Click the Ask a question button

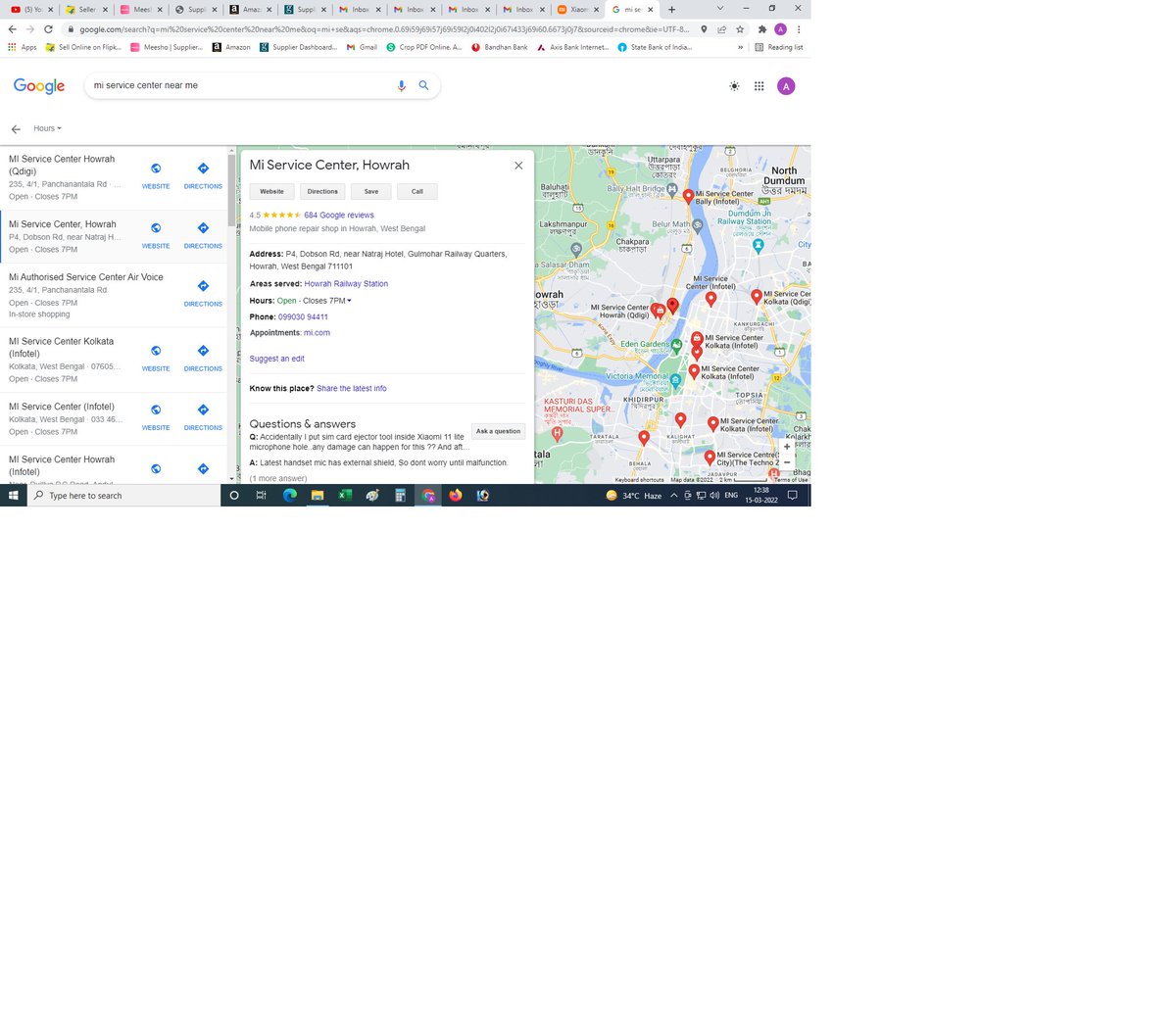(498, 431)
